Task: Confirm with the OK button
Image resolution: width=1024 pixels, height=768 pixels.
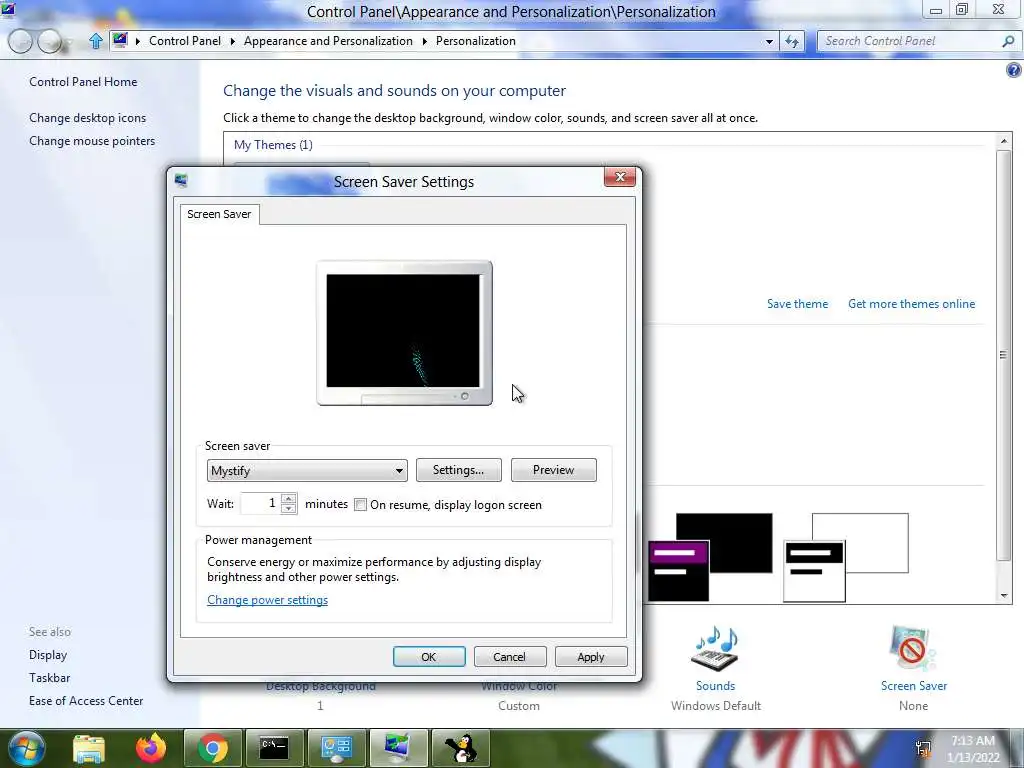Action: (429, 657)
